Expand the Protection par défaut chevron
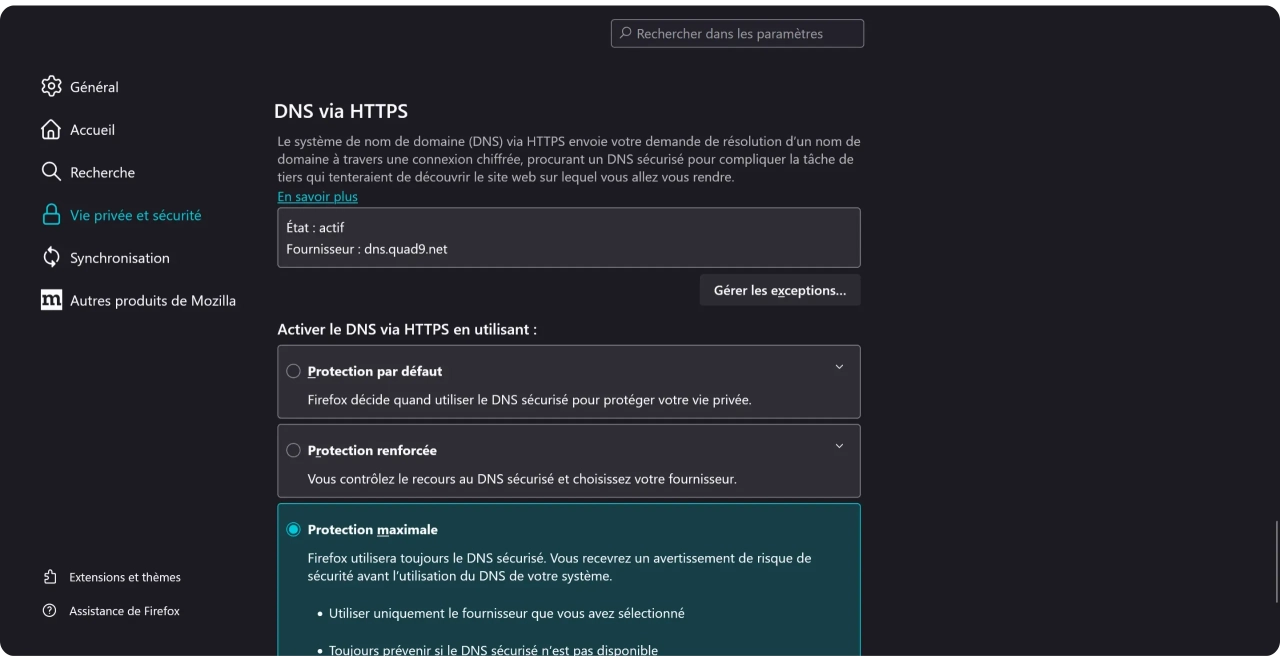Viewport: 1280px width, 661px height. pos(839,367)
